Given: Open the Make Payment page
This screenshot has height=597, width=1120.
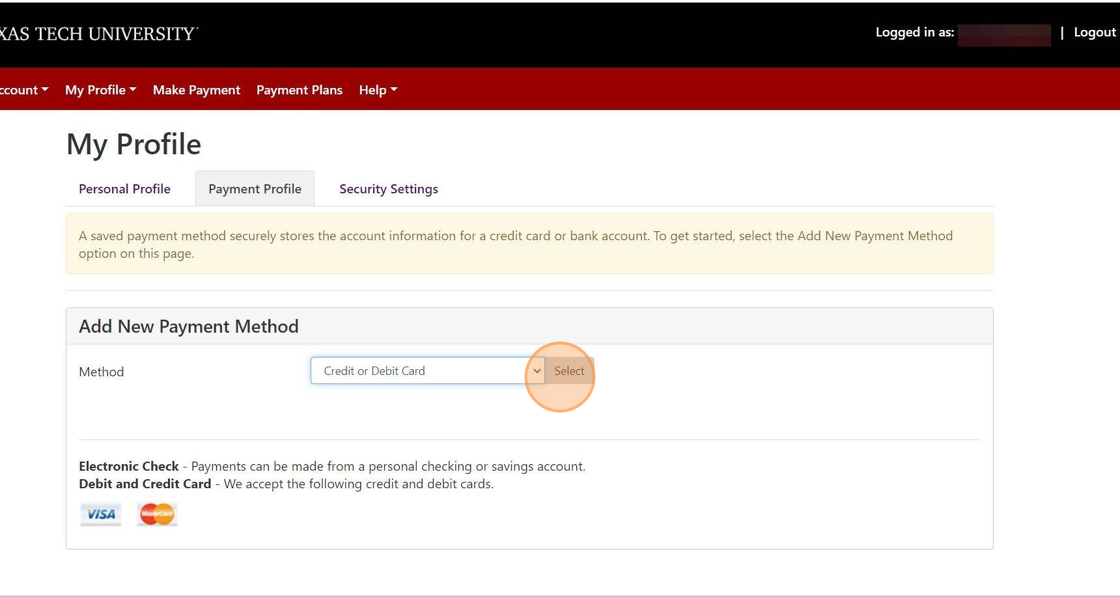Looking at the screenshot, I should pos(196,90).
